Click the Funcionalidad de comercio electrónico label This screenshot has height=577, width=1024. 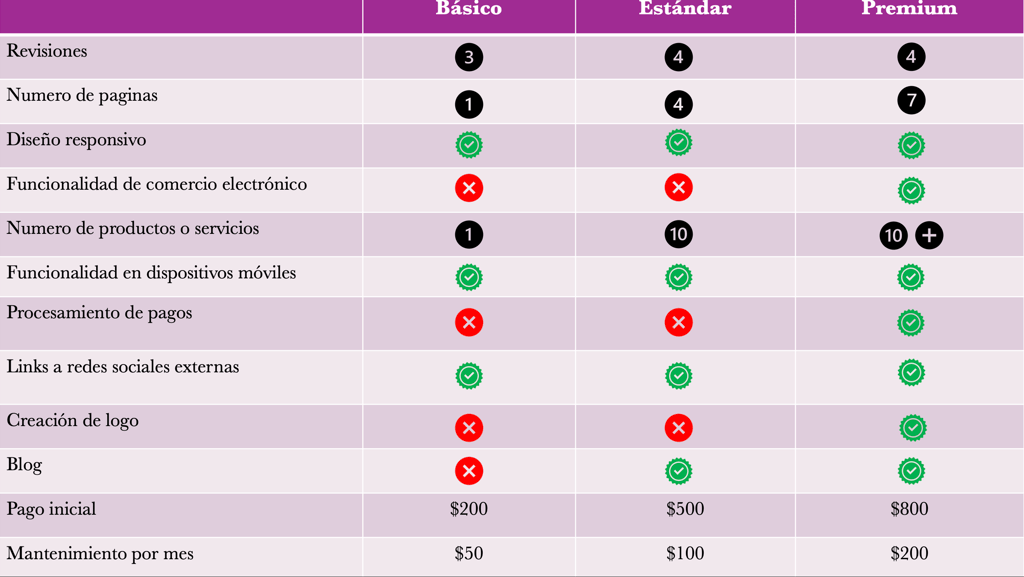[157, 184]
